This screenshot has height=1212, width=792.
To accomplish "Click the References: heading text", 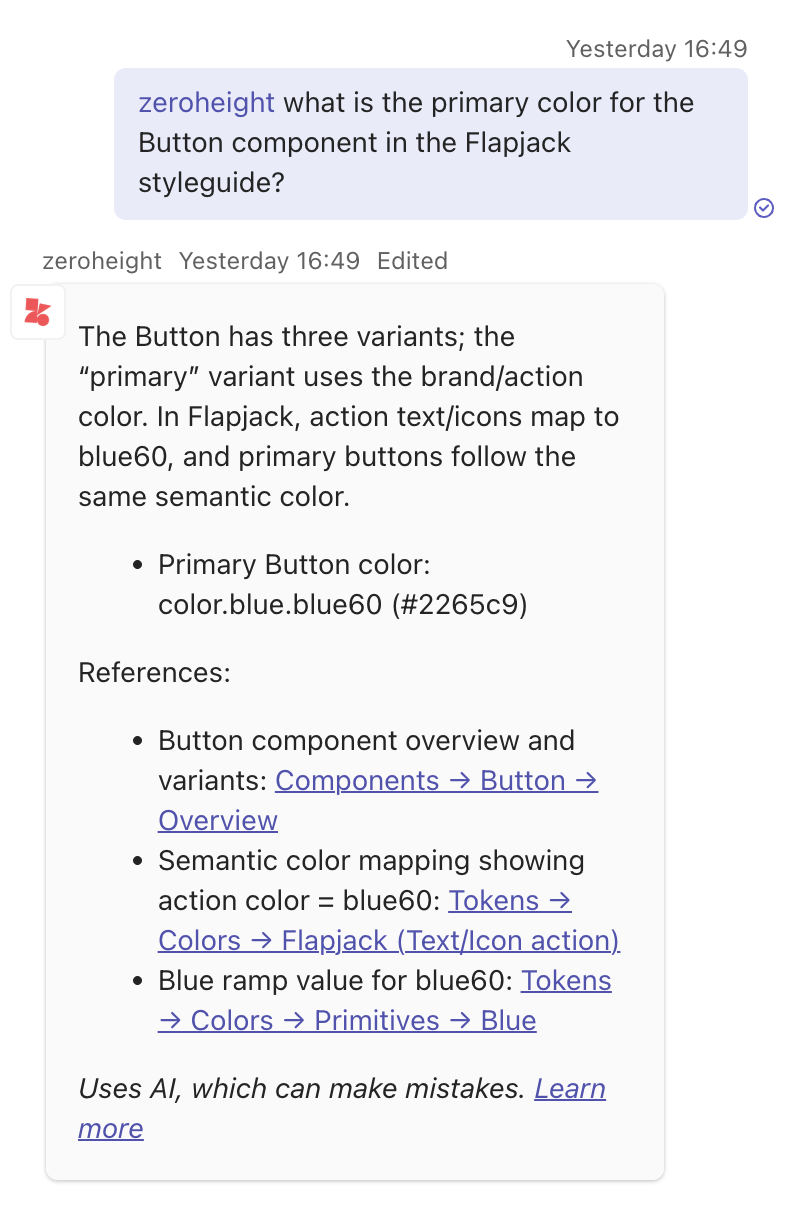I will [x=154, y=672].
